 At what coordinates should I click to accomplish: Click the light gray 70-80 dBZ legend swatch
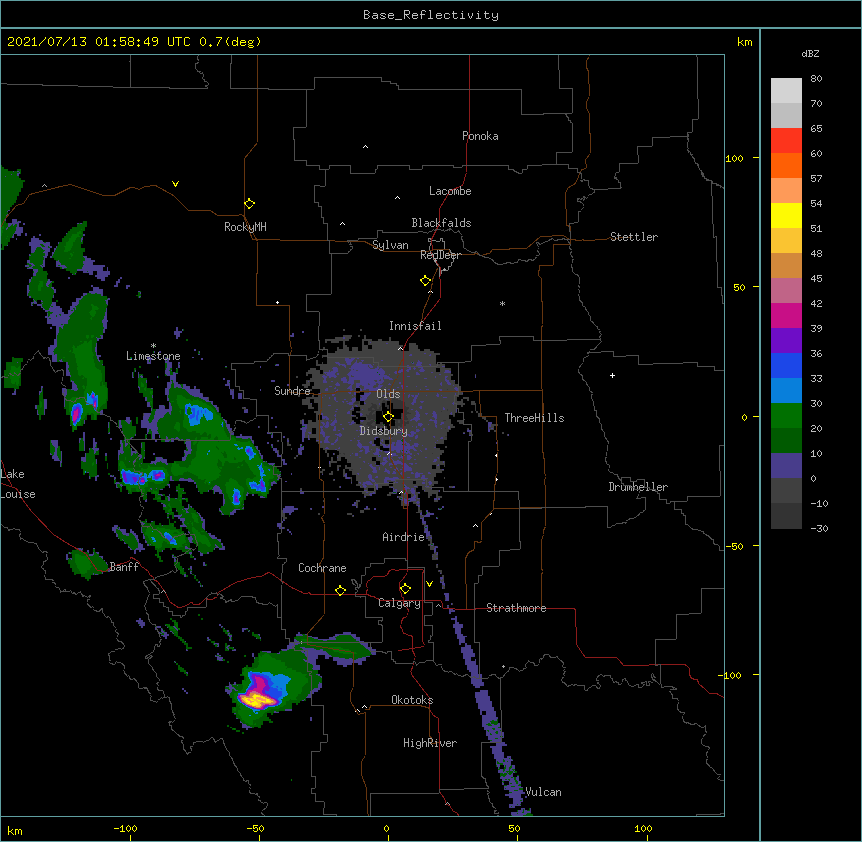(x=786, y=91)
